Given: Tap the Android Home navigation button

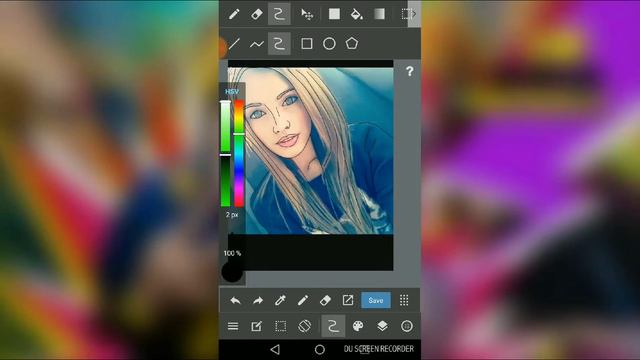Looking at the screenshot, I should tap(320, 349).
